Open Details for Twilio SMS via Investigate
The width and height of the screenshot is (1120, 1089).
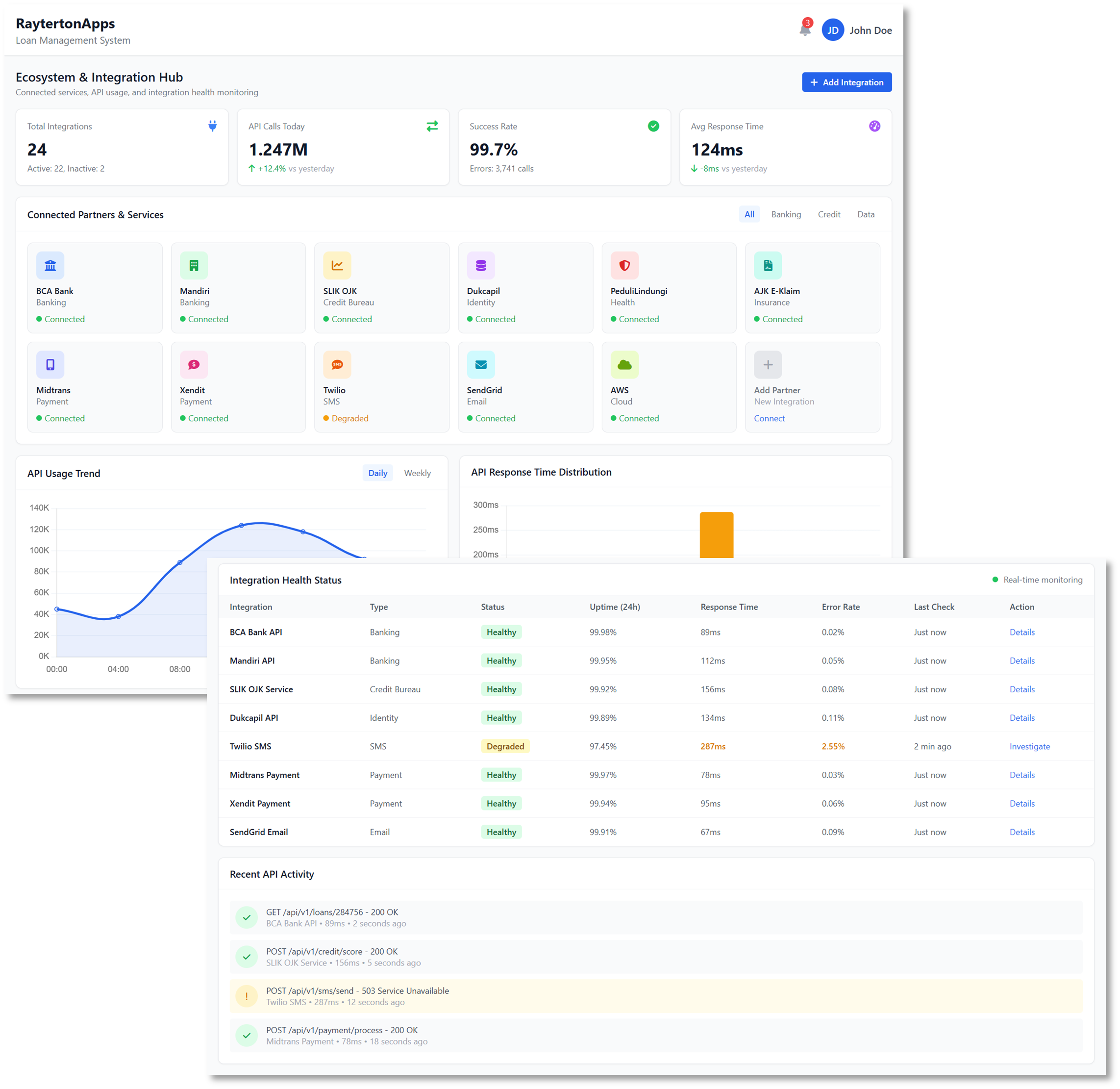tap(1029, 746)
